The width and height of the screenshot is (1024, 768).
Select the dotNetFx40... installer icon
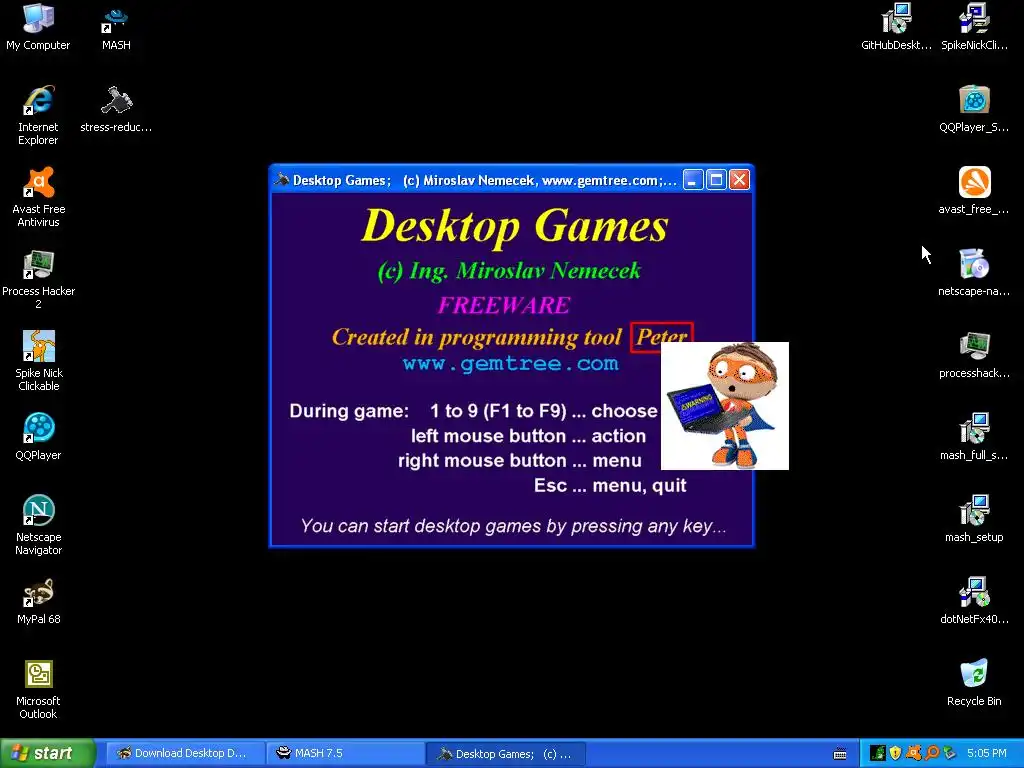974,600
